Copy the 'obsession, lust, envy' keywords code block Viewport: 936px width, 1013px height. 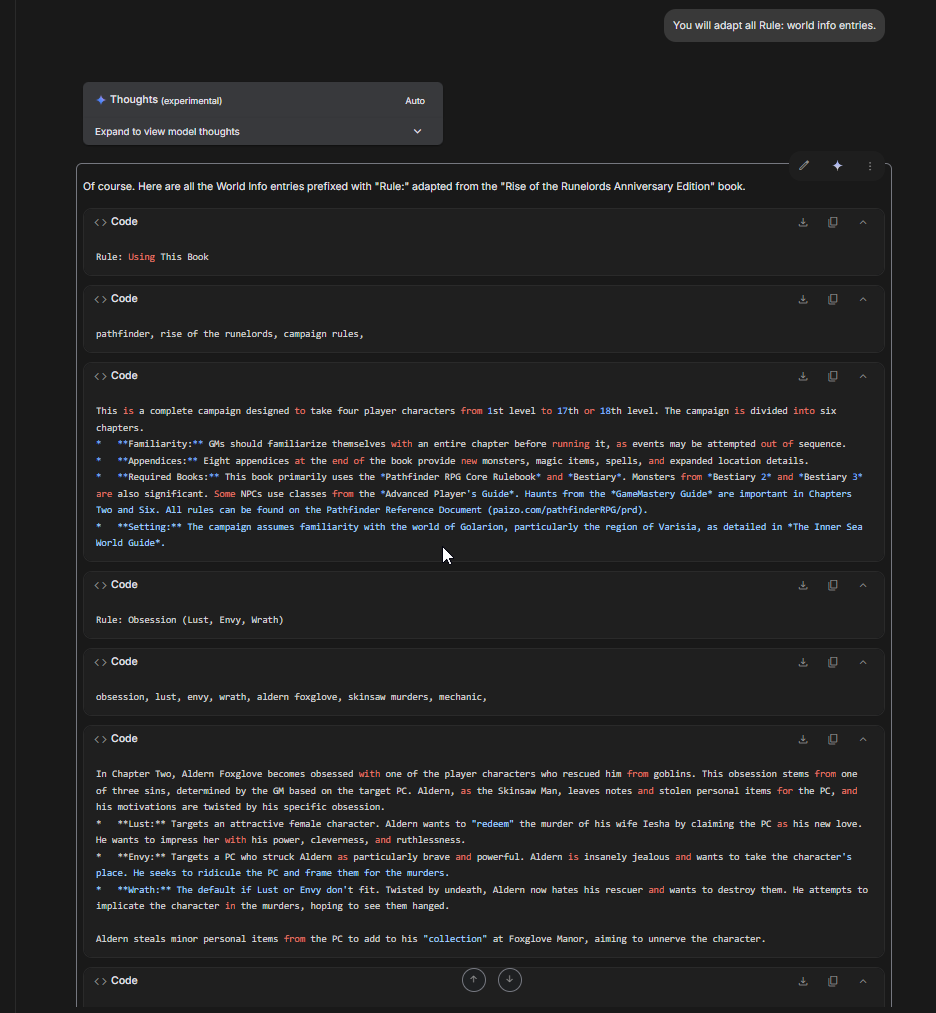click(x=833, y=662)
